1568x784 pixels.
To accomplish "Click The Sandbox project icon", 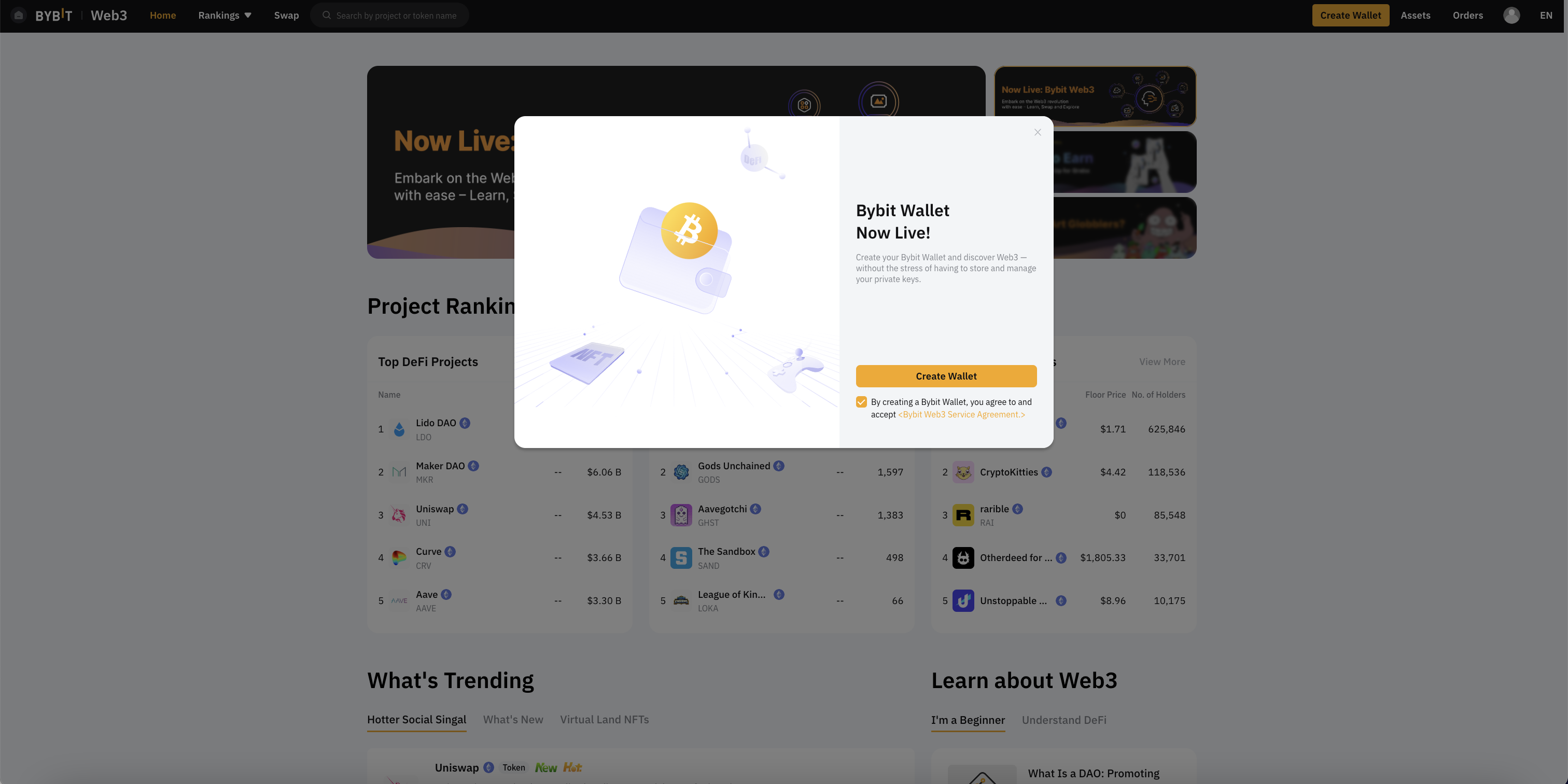I will pyautogui.click(x=681, y=557).
